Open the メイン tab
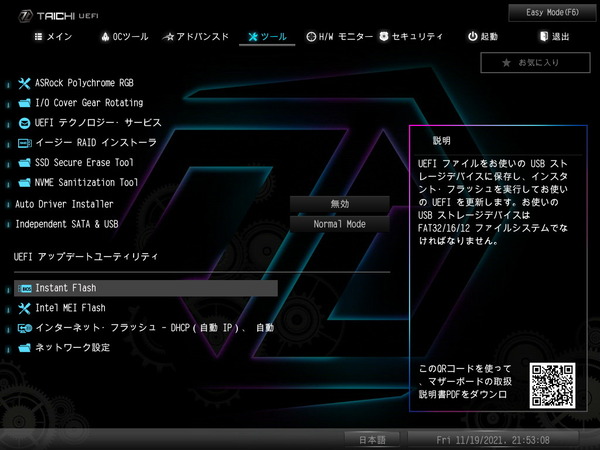Viewport: 600px width, 450px height. pos(53,37)
